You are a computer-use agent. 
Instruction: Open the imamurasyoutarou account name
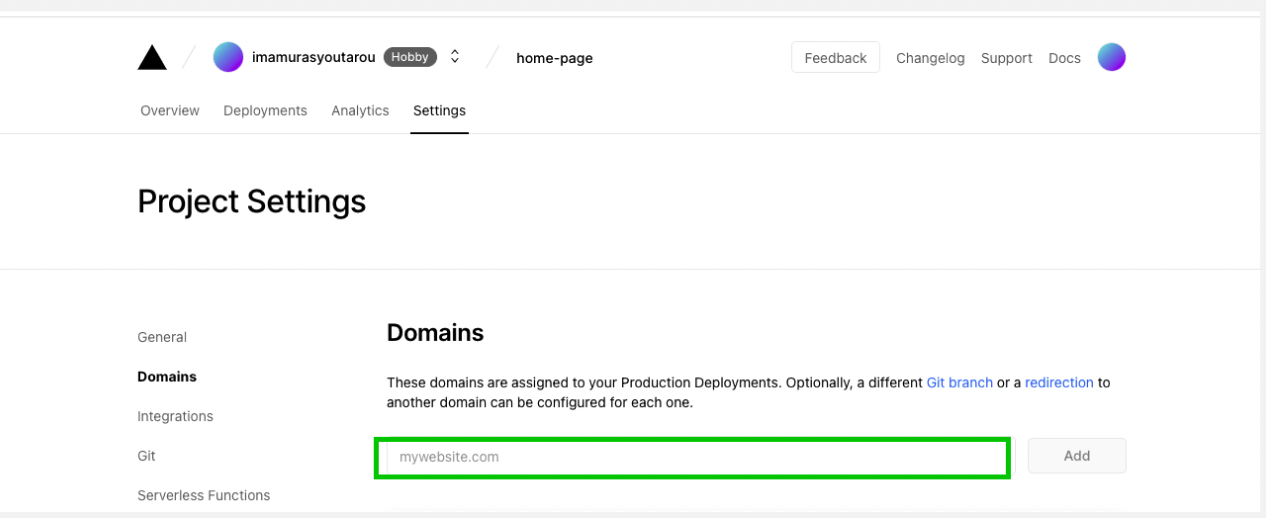(x=313, y=57)
